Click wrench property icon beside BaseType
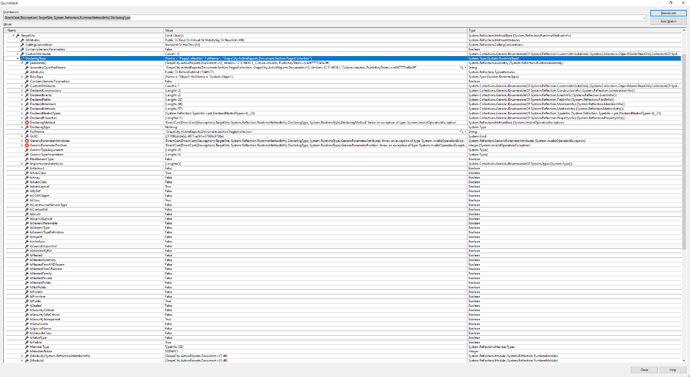This screenshot has width=690, height=377. (x=27, y=77)
